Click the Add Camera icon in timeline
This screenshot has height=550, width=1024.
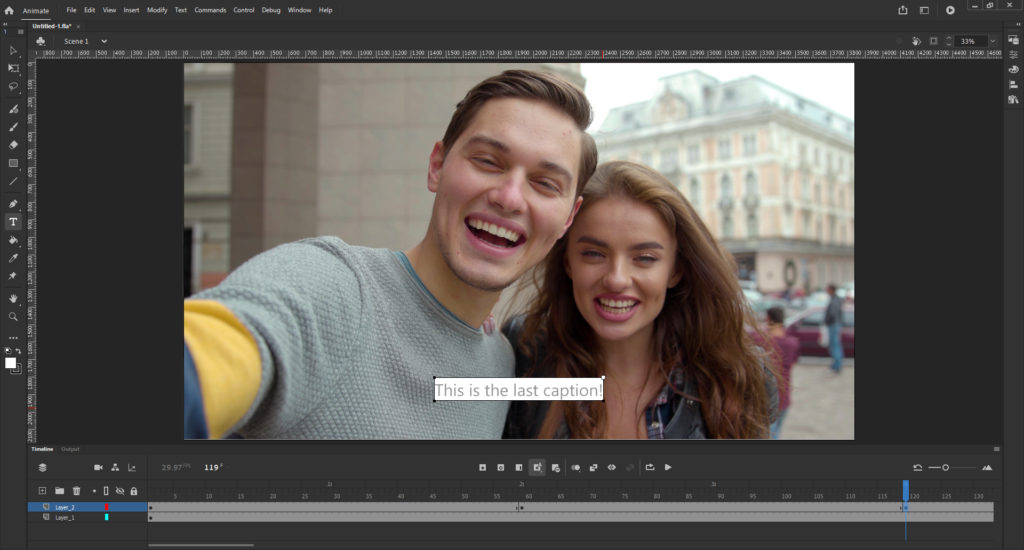click(98, 467)
